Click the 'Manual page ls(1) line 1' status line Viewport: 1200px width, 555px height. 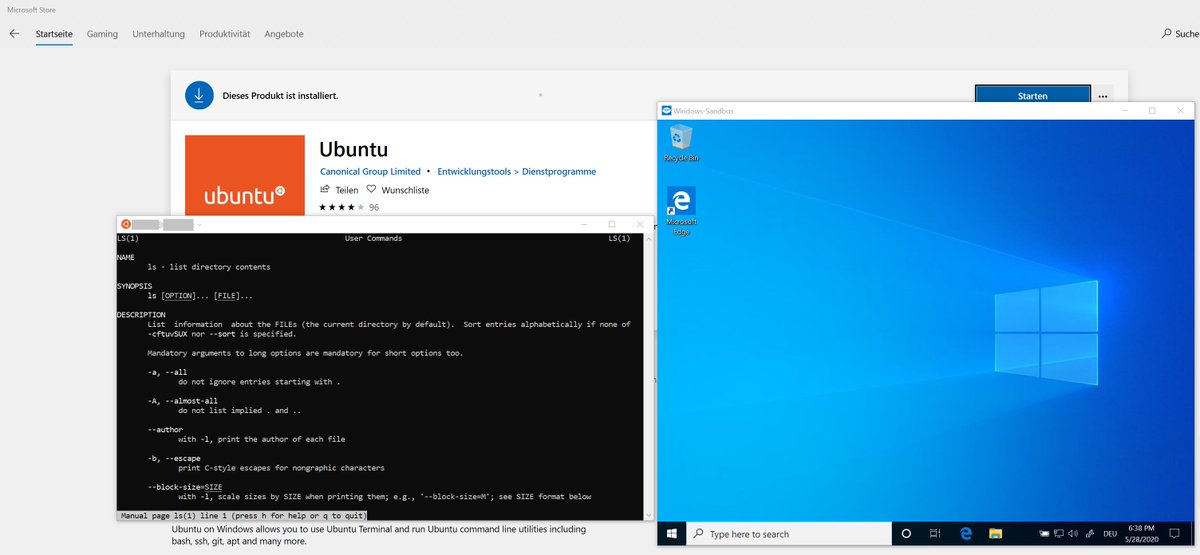pos(243,516)
